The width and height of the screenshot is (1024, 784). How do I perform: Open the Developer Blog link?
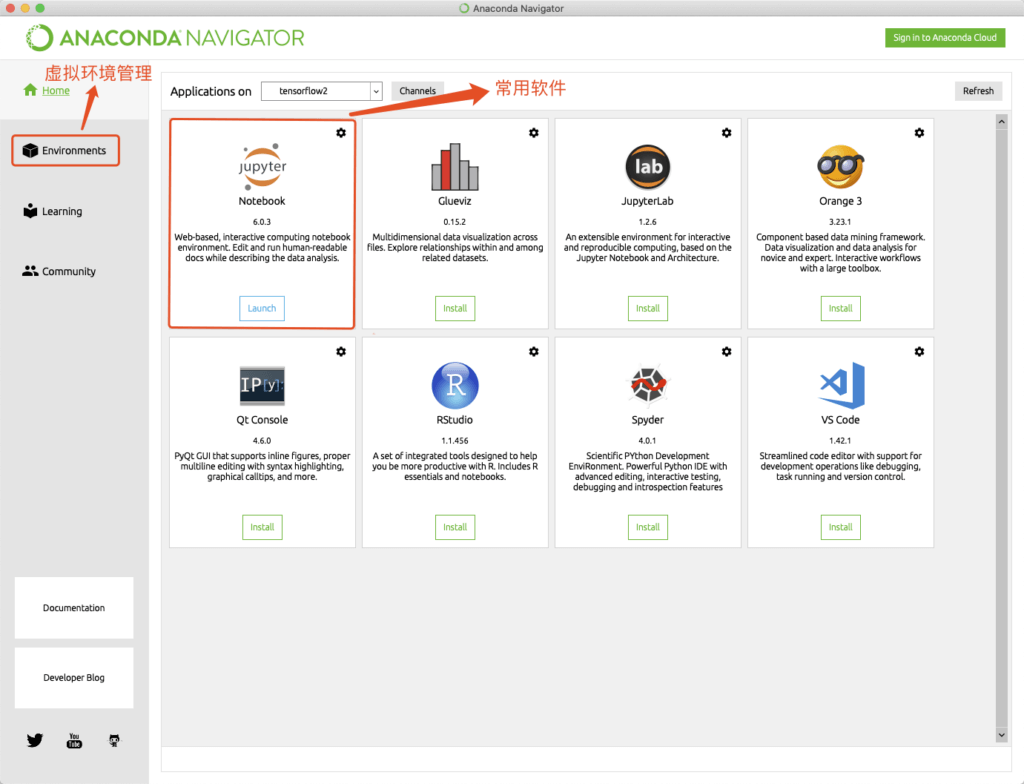coord(74,678)
